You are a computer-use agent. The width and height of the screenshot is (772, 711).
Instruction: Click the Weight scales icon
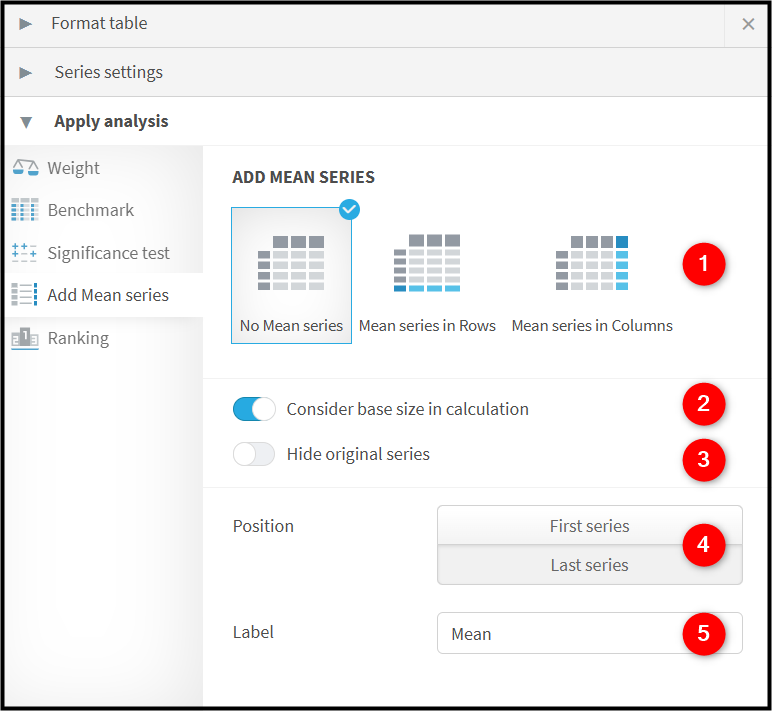tap(25, 168)
